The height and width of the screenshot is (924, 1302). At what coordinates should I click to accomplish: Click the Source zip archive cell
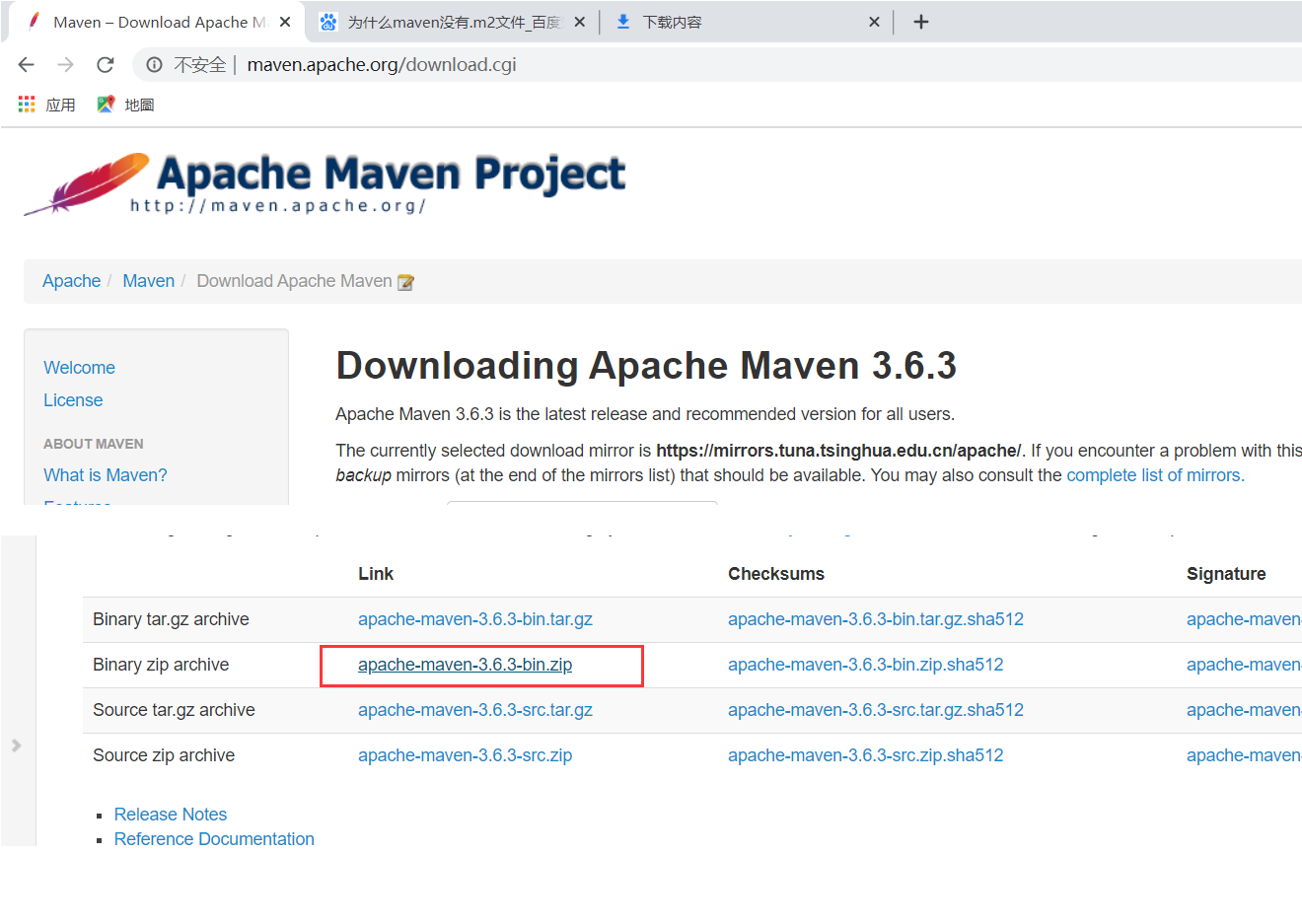pyautogui.click(x=164, y=755)
